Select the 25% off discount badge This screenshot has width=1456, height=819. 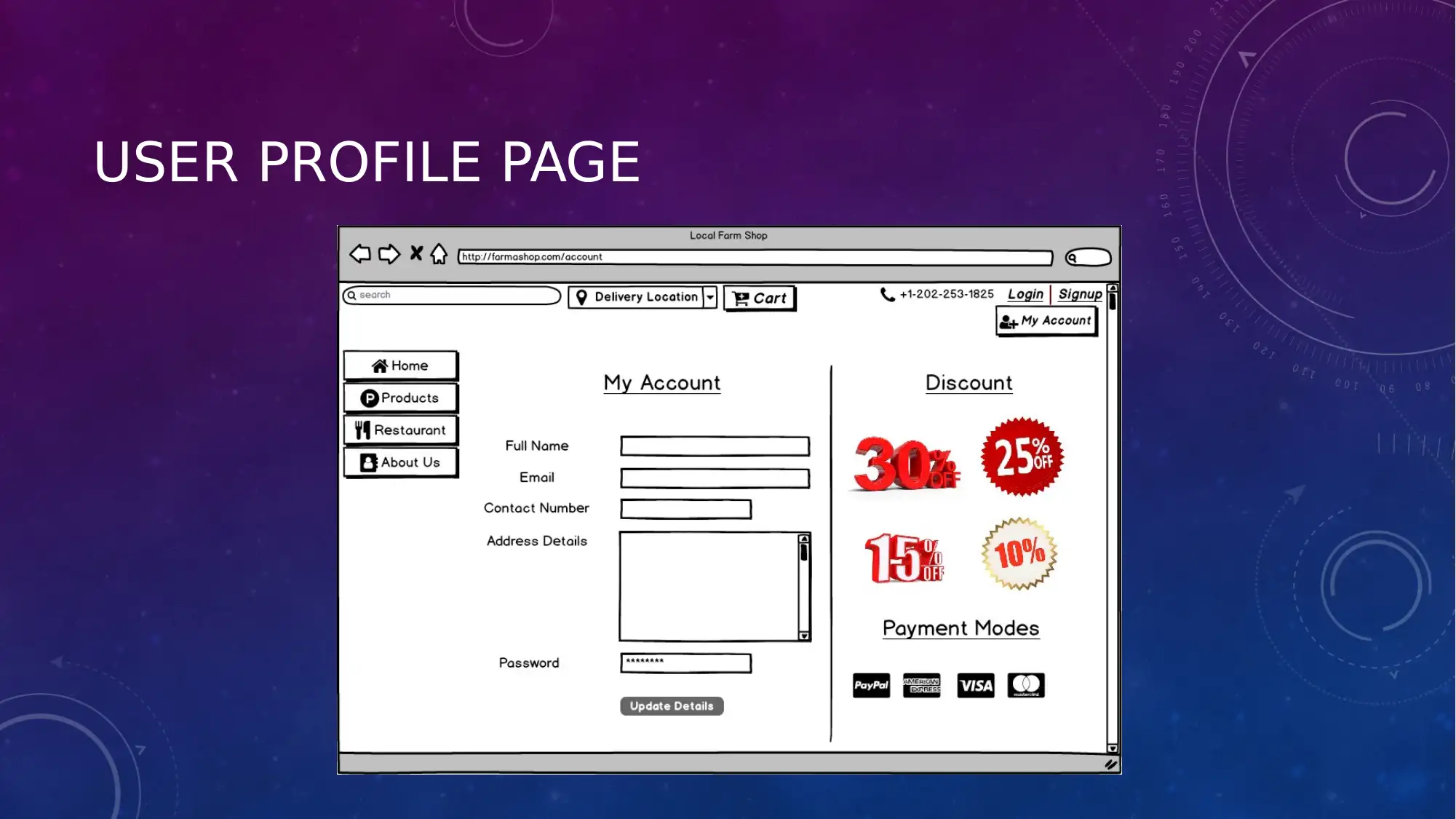click(x=1022, y=457)
